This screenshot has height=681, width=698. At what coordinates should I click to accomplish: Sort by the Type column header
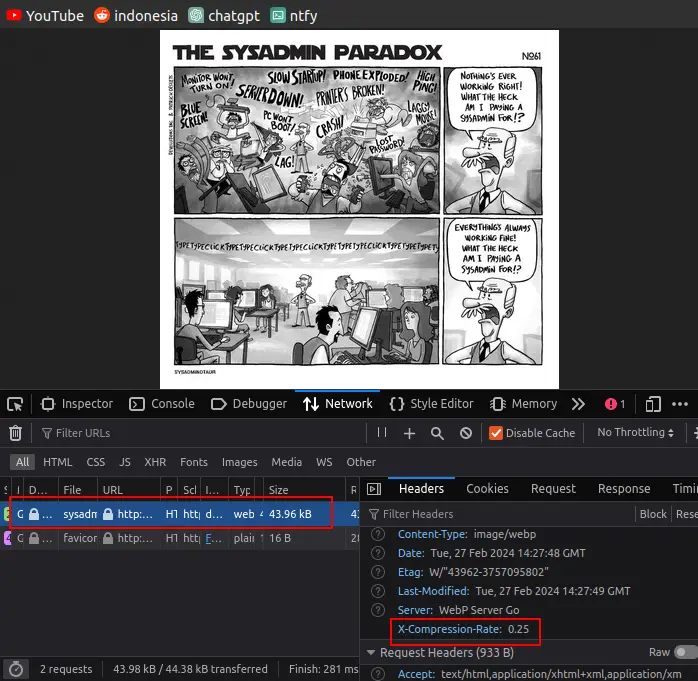coord(242,490)
